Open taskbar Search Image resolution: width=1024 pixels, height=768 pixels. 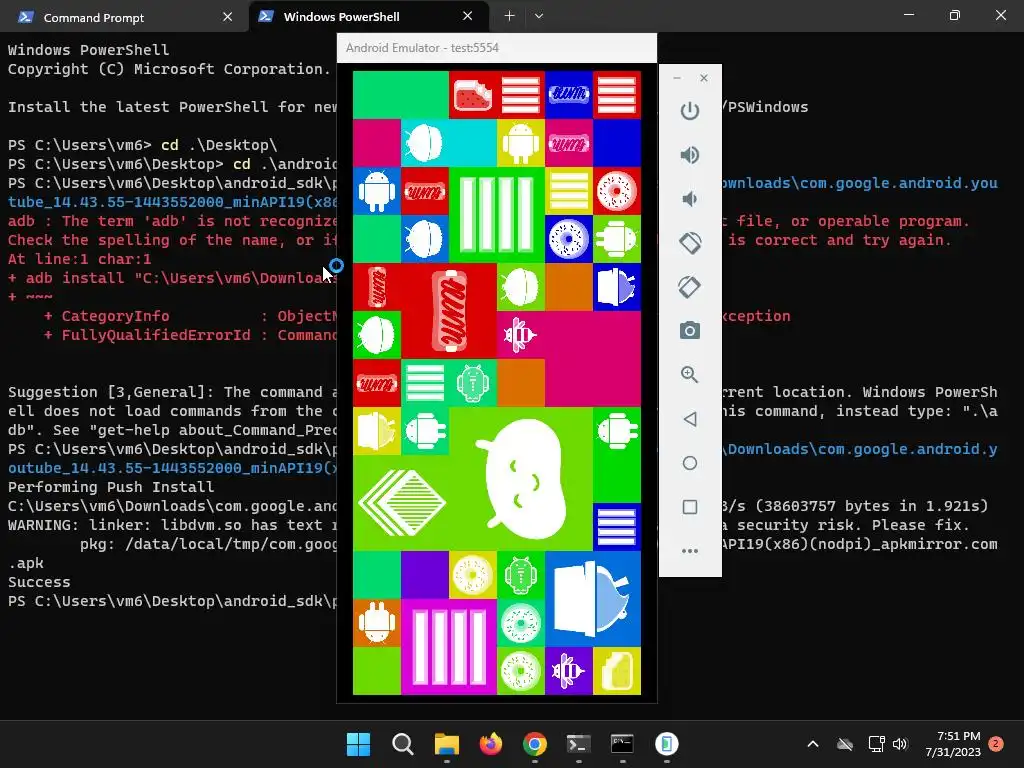click(x=402, y=744)
